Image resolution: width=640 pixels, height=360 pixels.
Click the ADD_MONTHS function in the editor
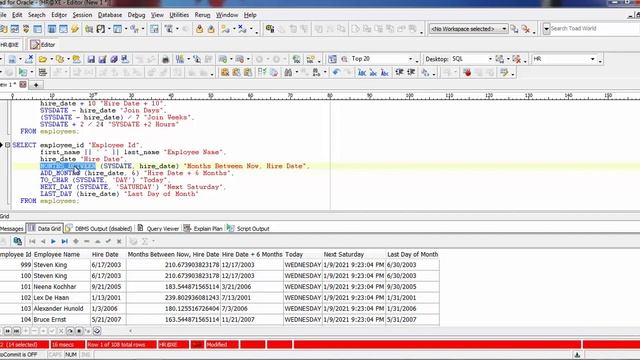60,173
